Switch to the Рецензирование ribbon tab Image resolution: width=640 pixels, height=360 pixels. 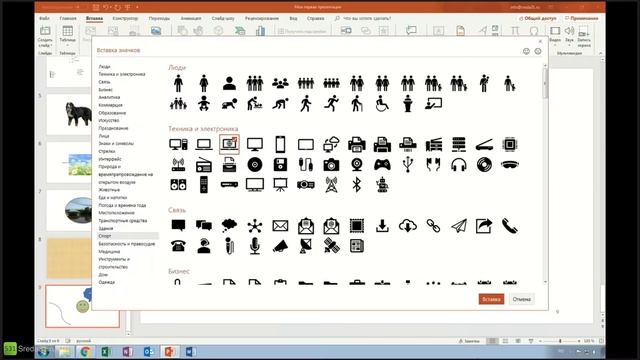coord(262,18)
